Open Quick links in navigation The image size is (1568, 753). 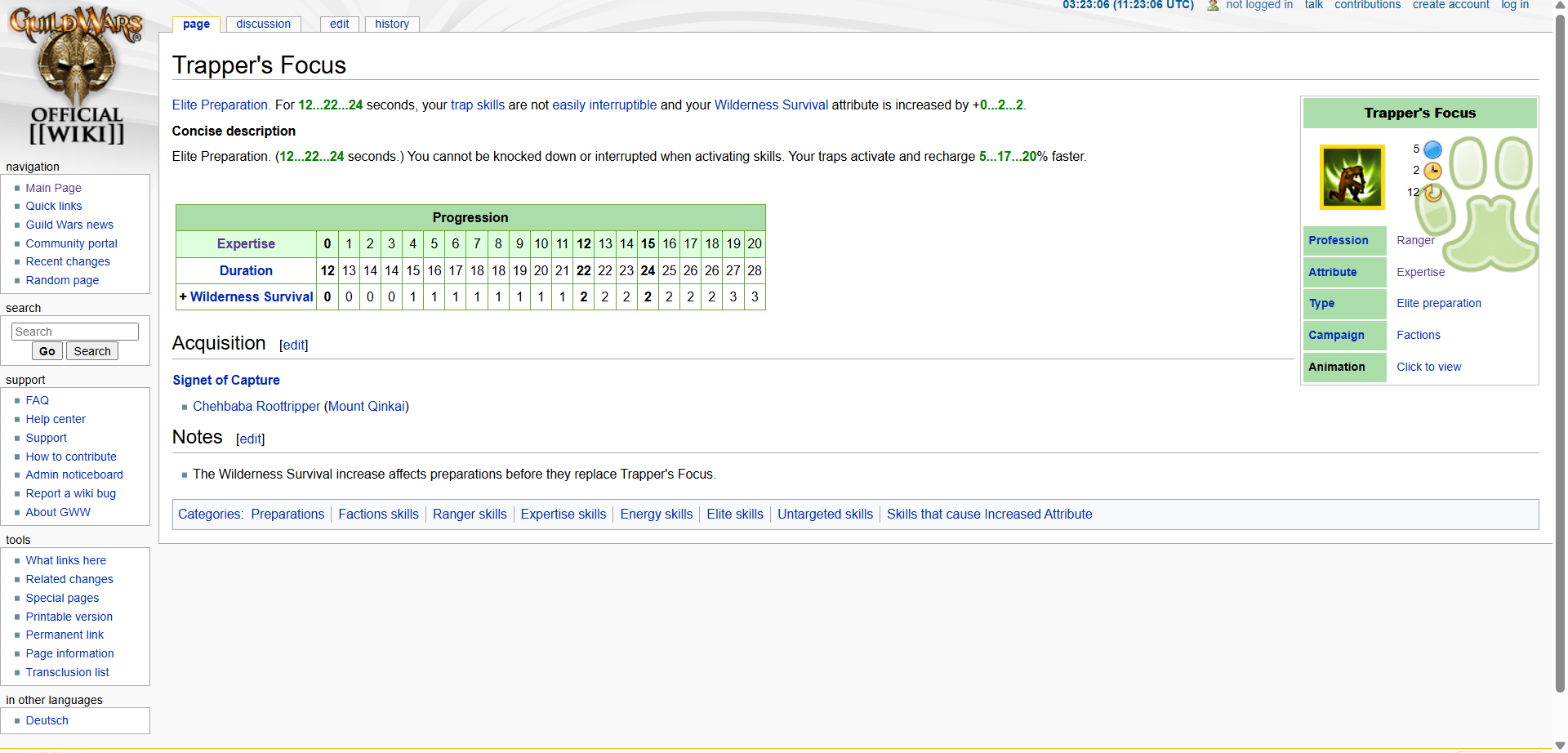54,206
